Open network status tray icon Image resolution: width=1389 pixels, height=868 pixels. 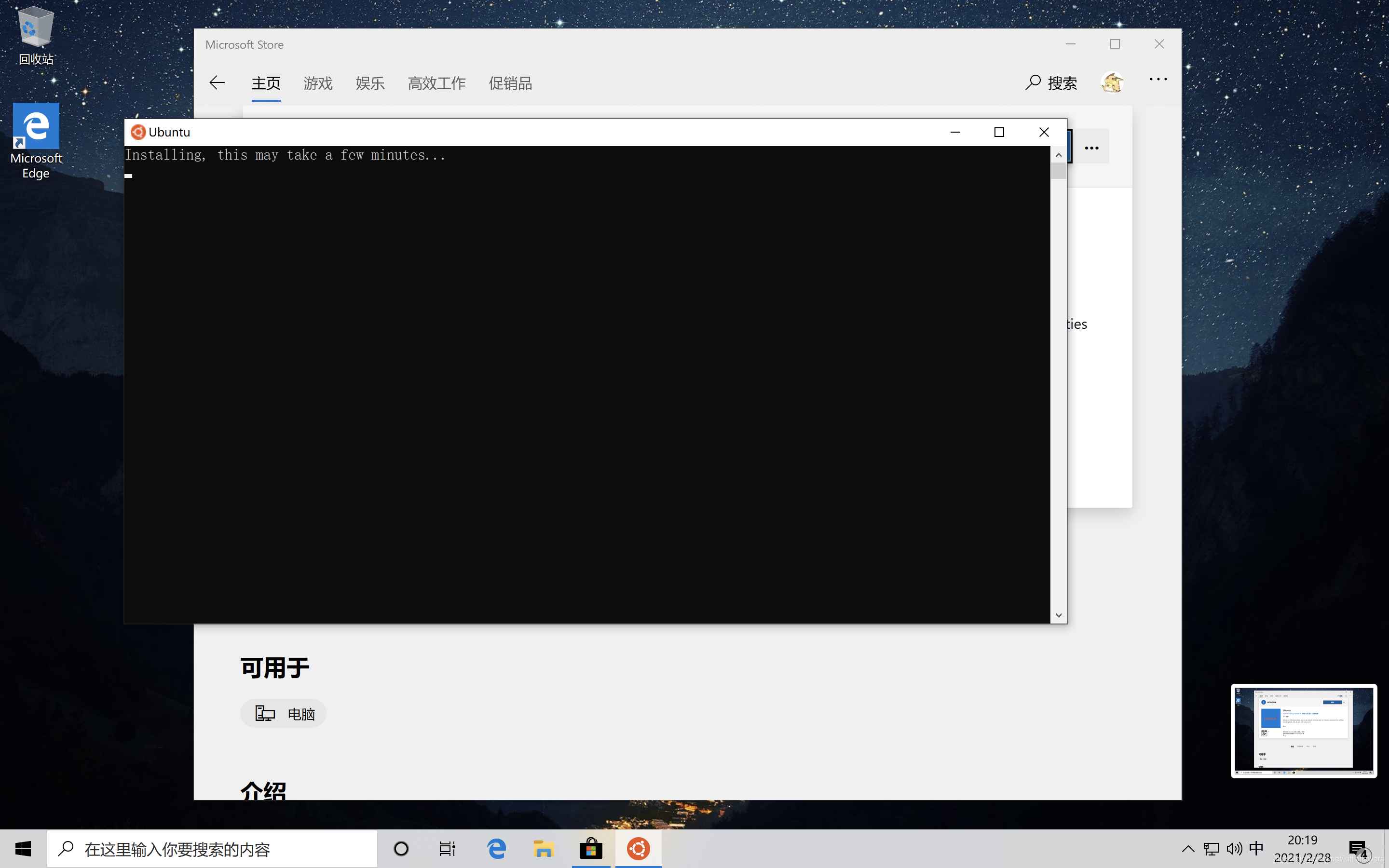(1211, 849)
